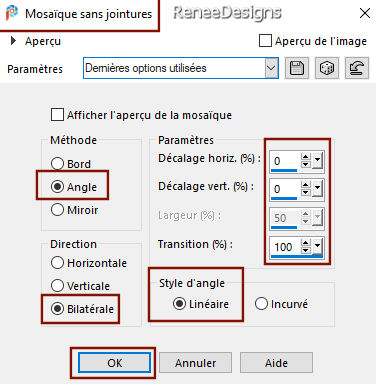
Task: Decrease Décalage vert. value with down arrow
Action: (x=306, y=193)
